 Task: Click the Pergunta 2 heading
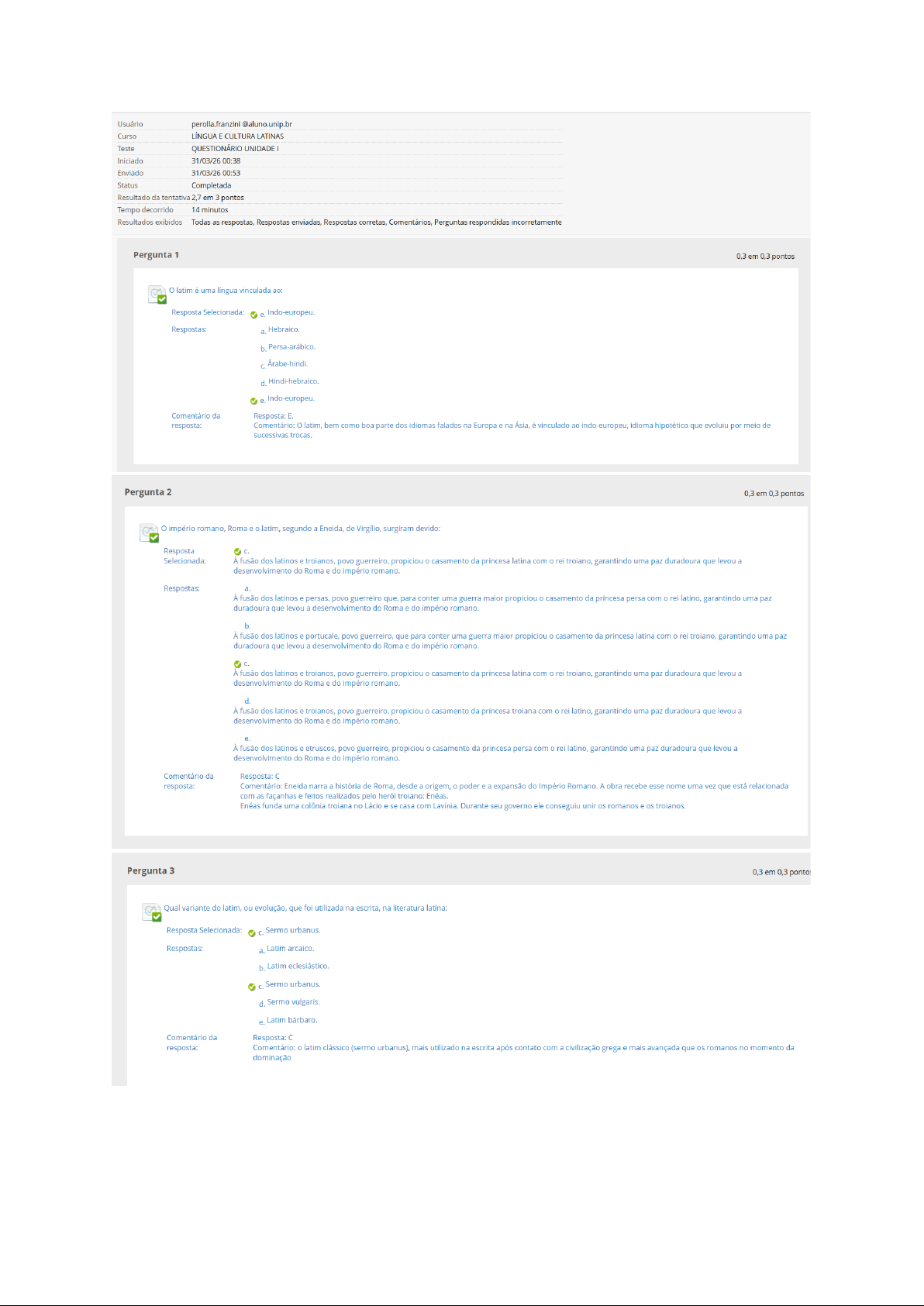[x=148, y=492]
